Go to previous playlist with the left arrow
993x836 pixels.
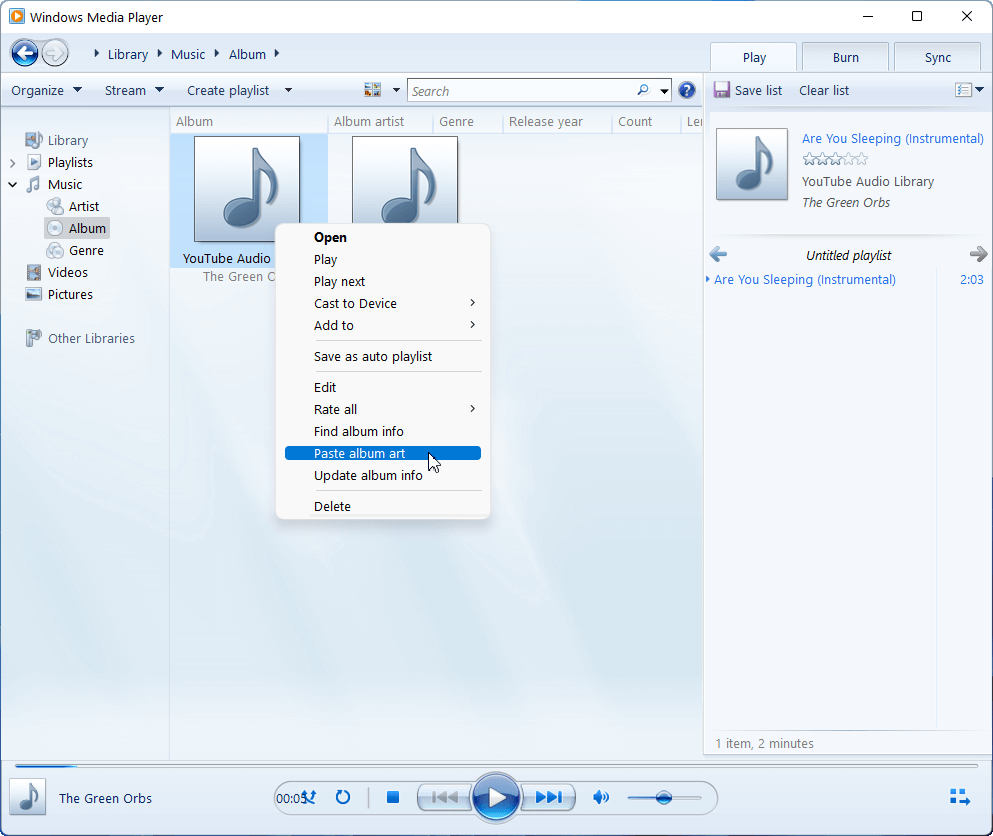click(718, 255)
